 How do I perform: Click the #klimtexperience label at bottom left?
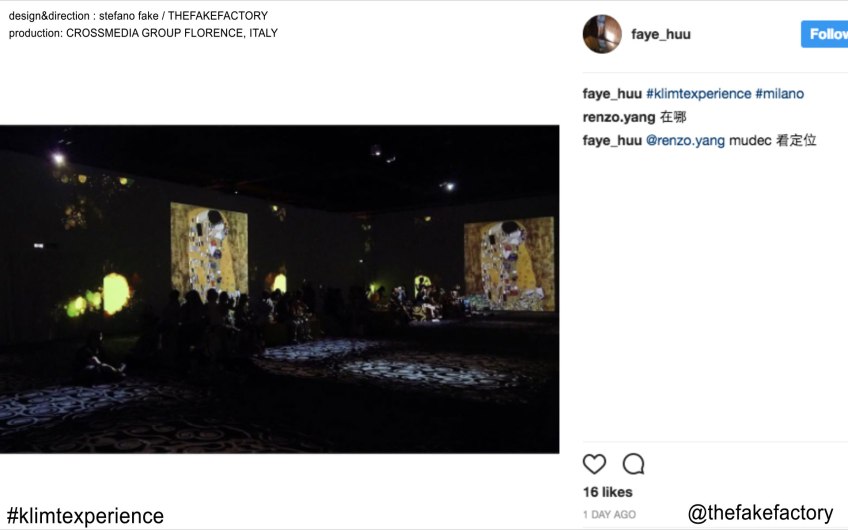point(85,516)
